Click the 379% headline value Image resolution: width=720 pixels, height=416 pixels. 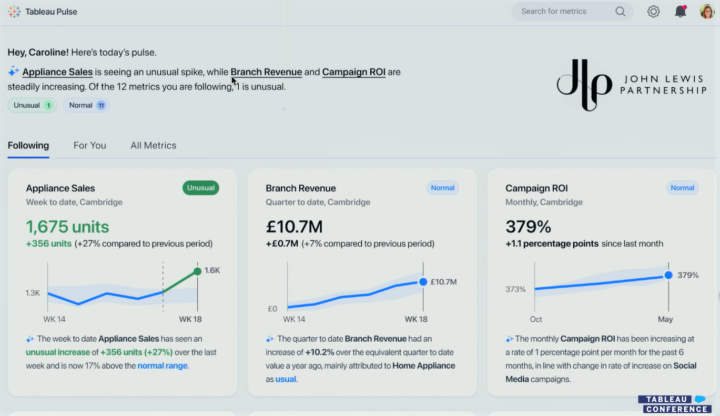point(528,227)
